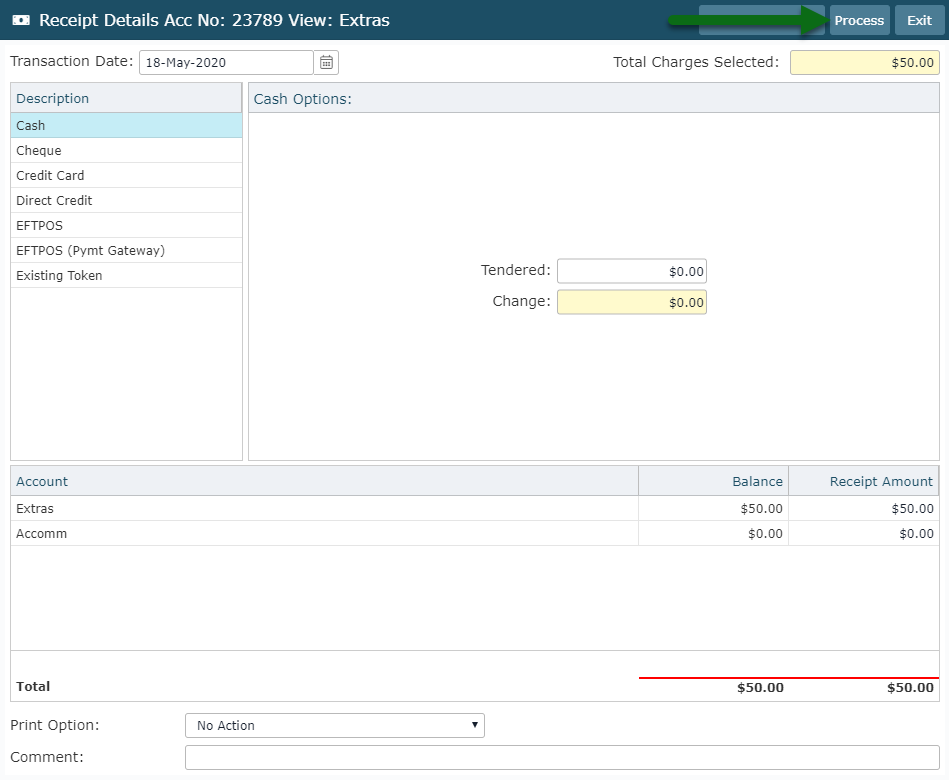This screenshot has height=780, width=949.
Task: Click the Extras row Balance $50.00 cell
Action: [x=714, y=509]
